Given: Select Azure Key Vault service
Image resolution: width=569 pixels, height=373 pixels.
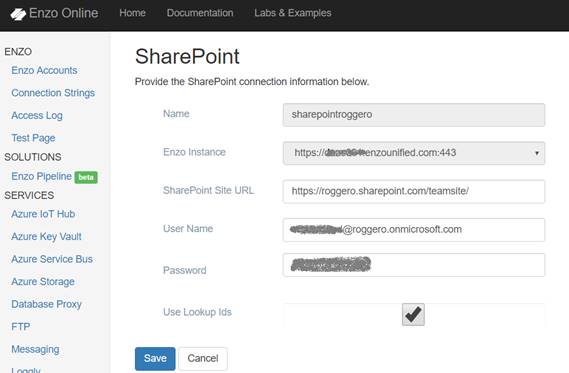Looking at the screenshot, I should click(46, 237).
